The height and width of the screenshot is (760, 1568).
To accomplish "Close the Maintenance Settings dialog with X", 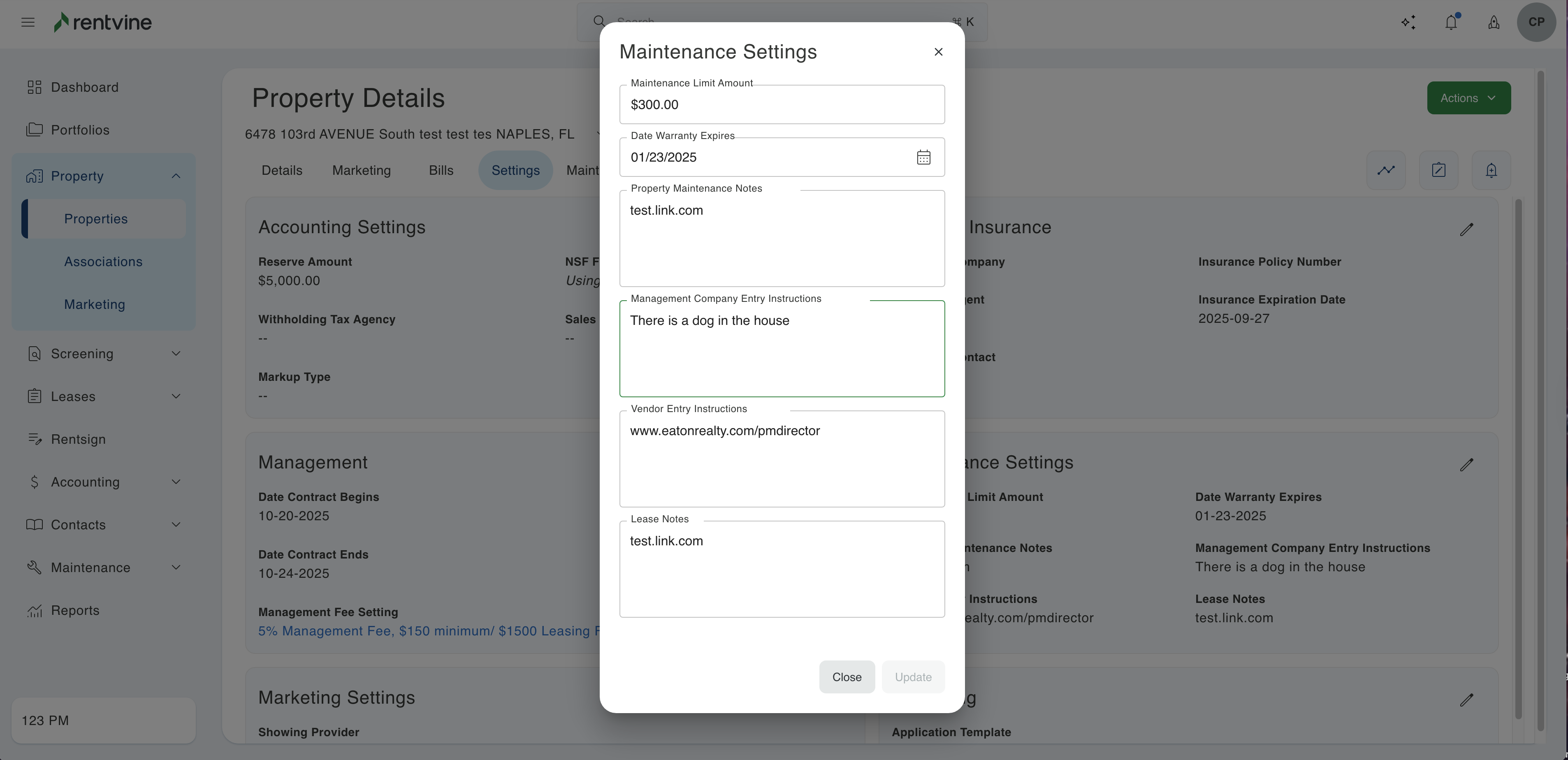I will 938,52.
